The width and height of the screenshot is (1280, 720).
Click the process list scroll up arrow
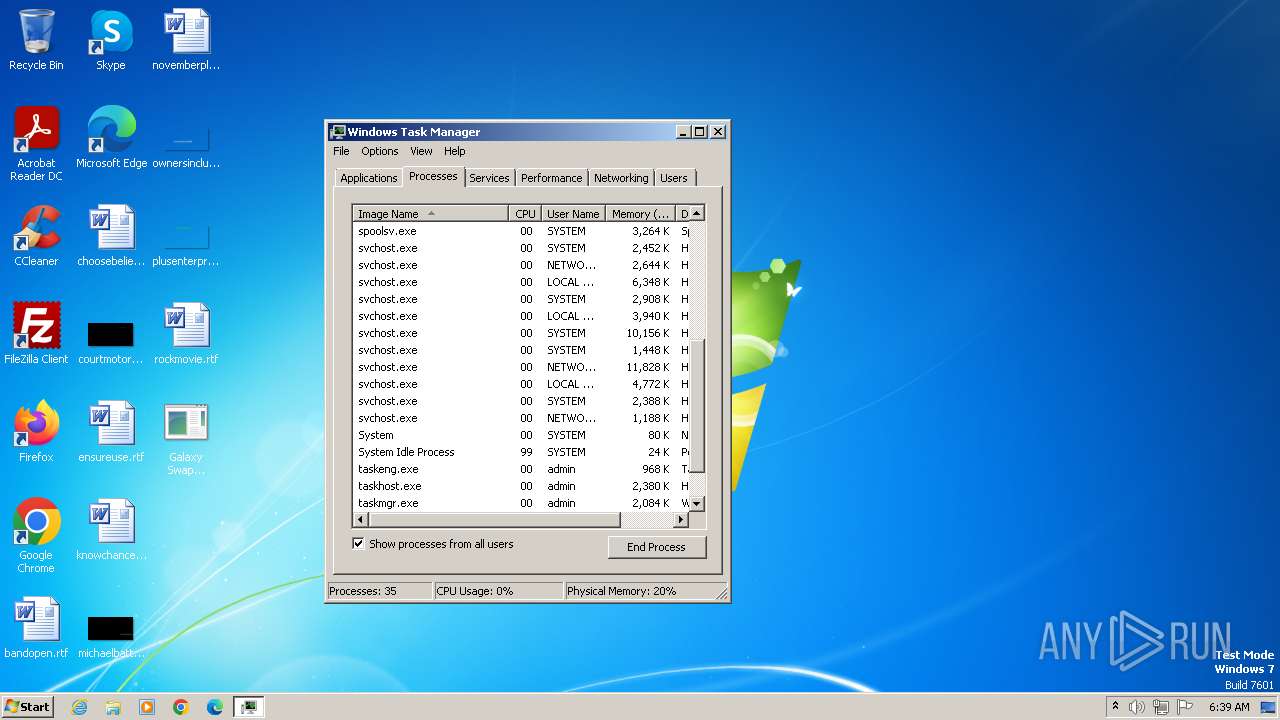pos(697,213)
